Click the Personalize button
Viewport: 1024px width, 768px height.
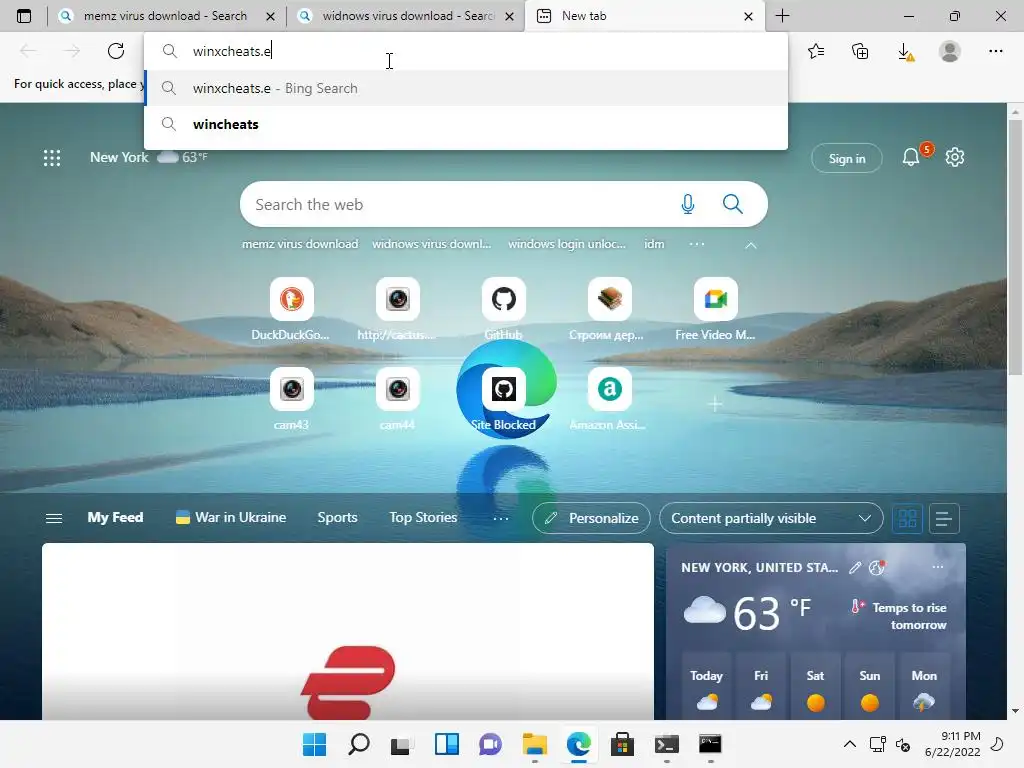pos(591,519)
